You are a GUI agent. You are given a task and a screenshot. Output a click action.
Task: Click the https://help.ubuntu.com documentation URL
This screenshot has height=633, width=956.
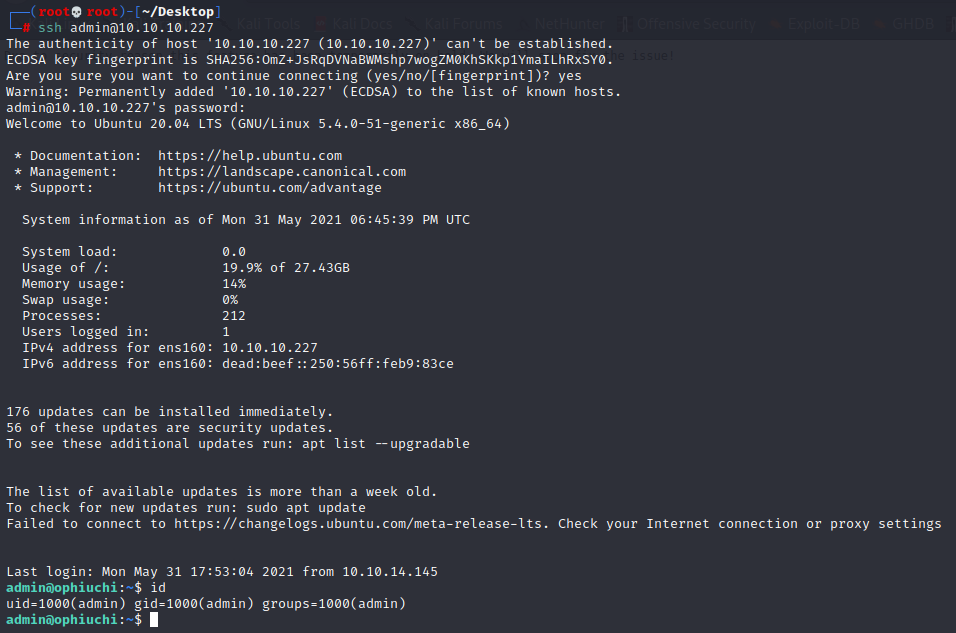250,156
